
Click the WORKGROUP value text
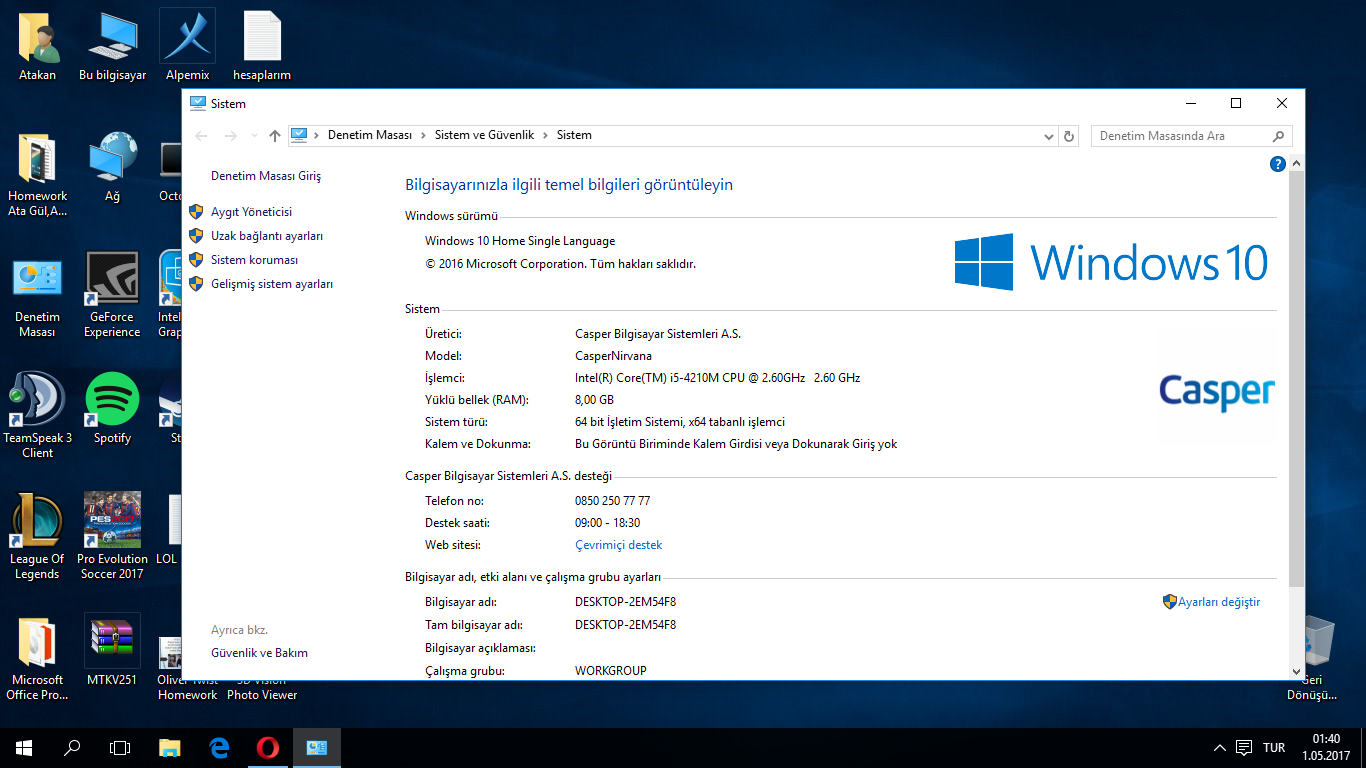tap(610, 670)
